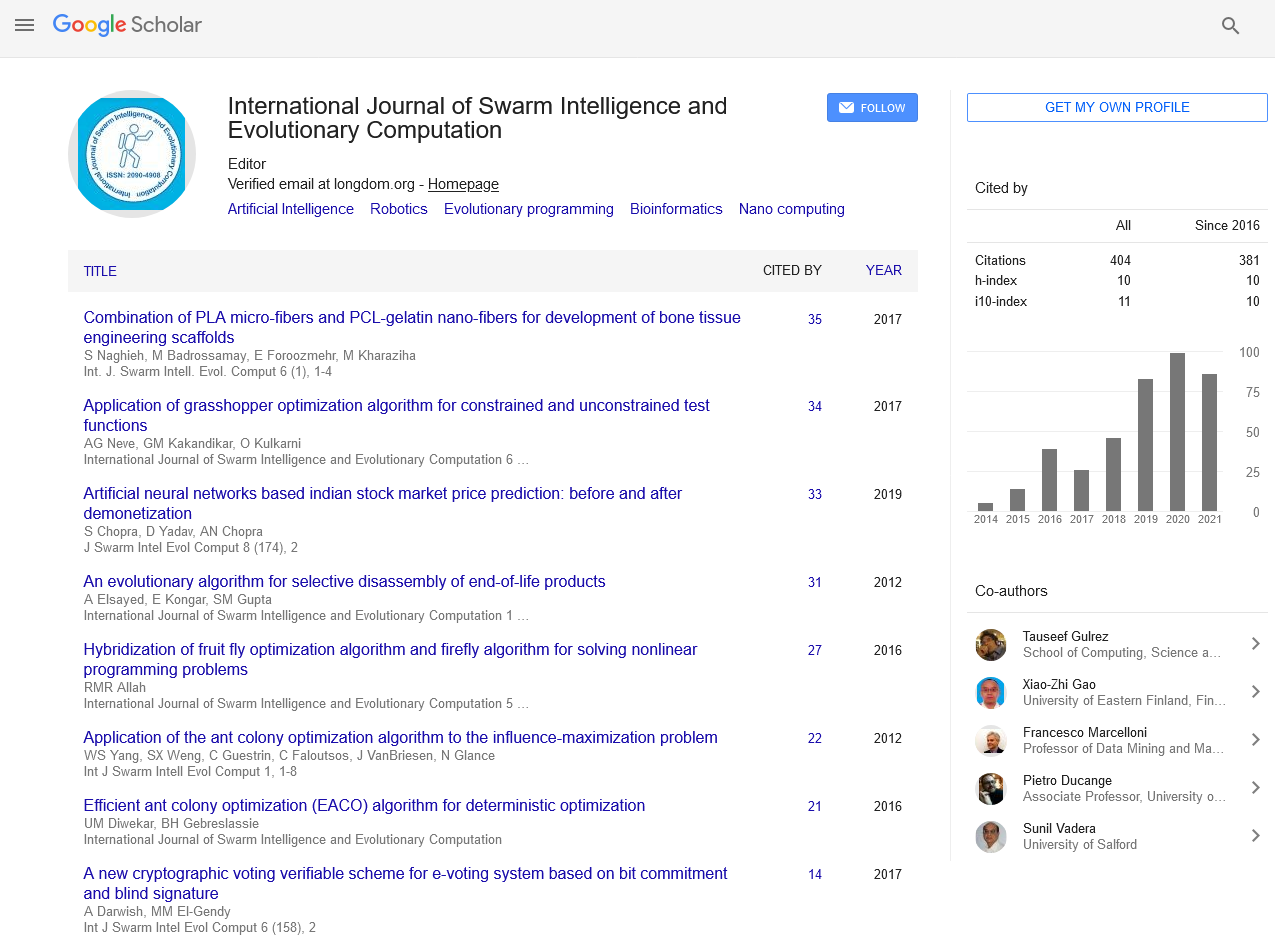Click the 2020 citation bar in chart
Image resolution: width=1275 pixels, height=943 pixels.
click(x=1177, y=432)
